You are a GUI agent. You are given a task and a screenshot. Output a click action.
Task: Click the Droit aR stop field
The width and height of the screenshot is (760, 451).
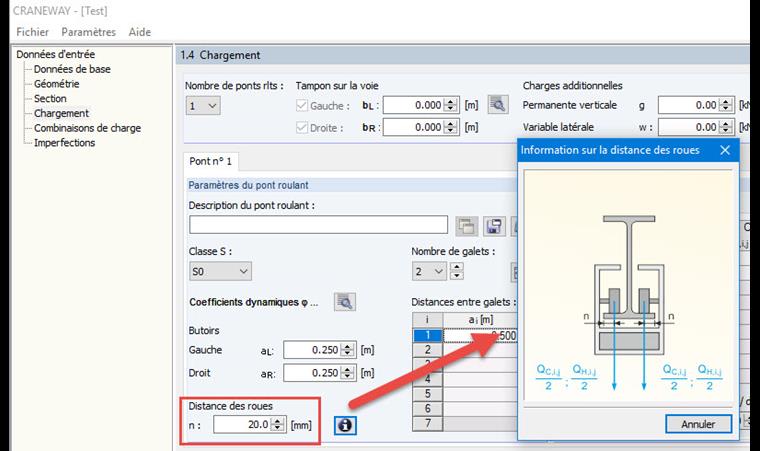(x=313, y=373)
